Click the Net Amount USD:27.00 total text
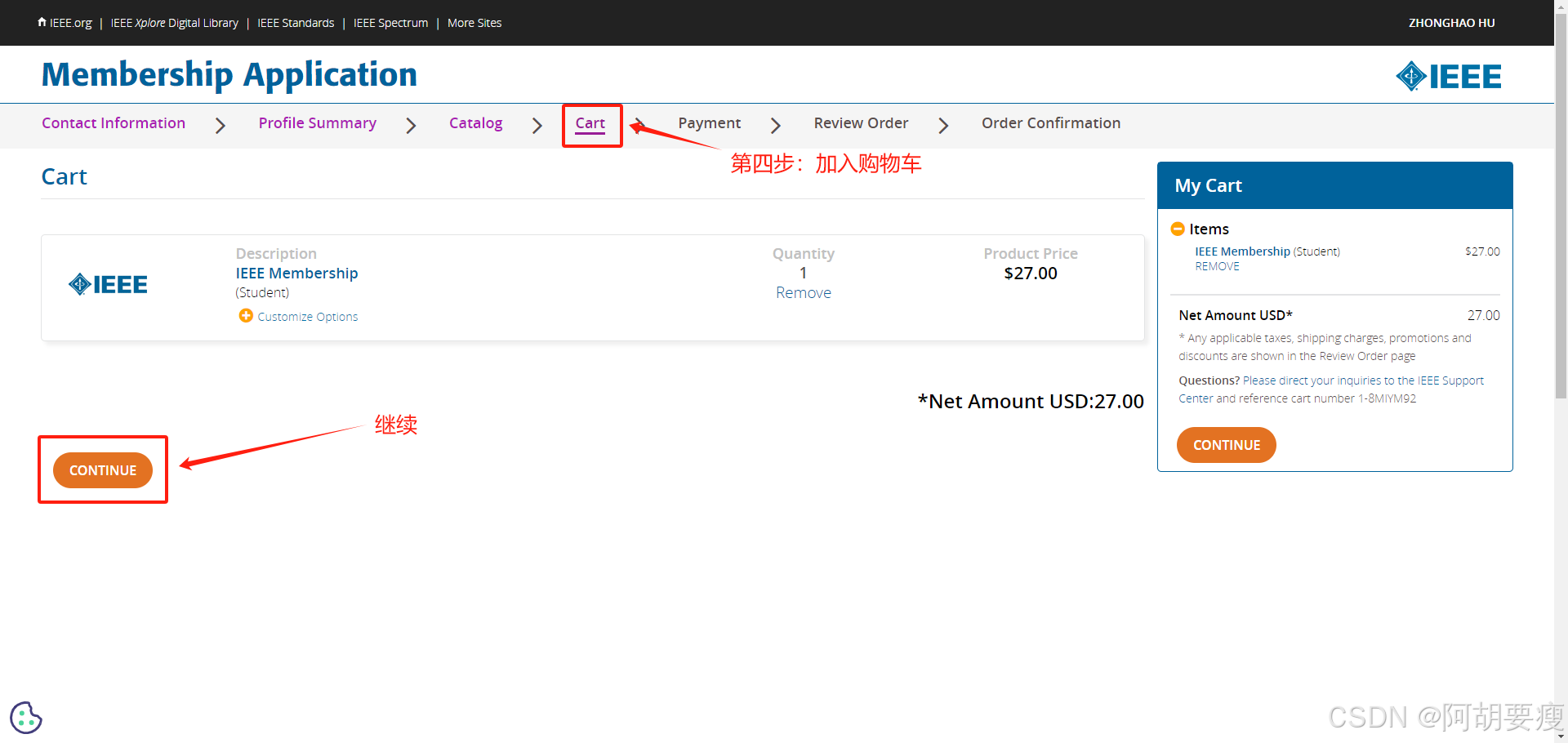This screenshot has width=1568, height=743. 1031,401
